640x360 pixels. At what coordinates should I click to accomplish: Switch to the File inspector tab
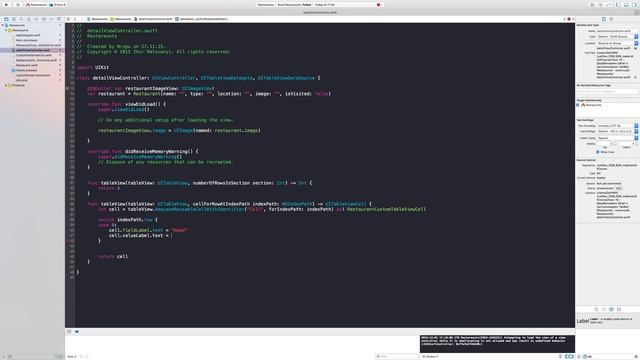point(604,19)
